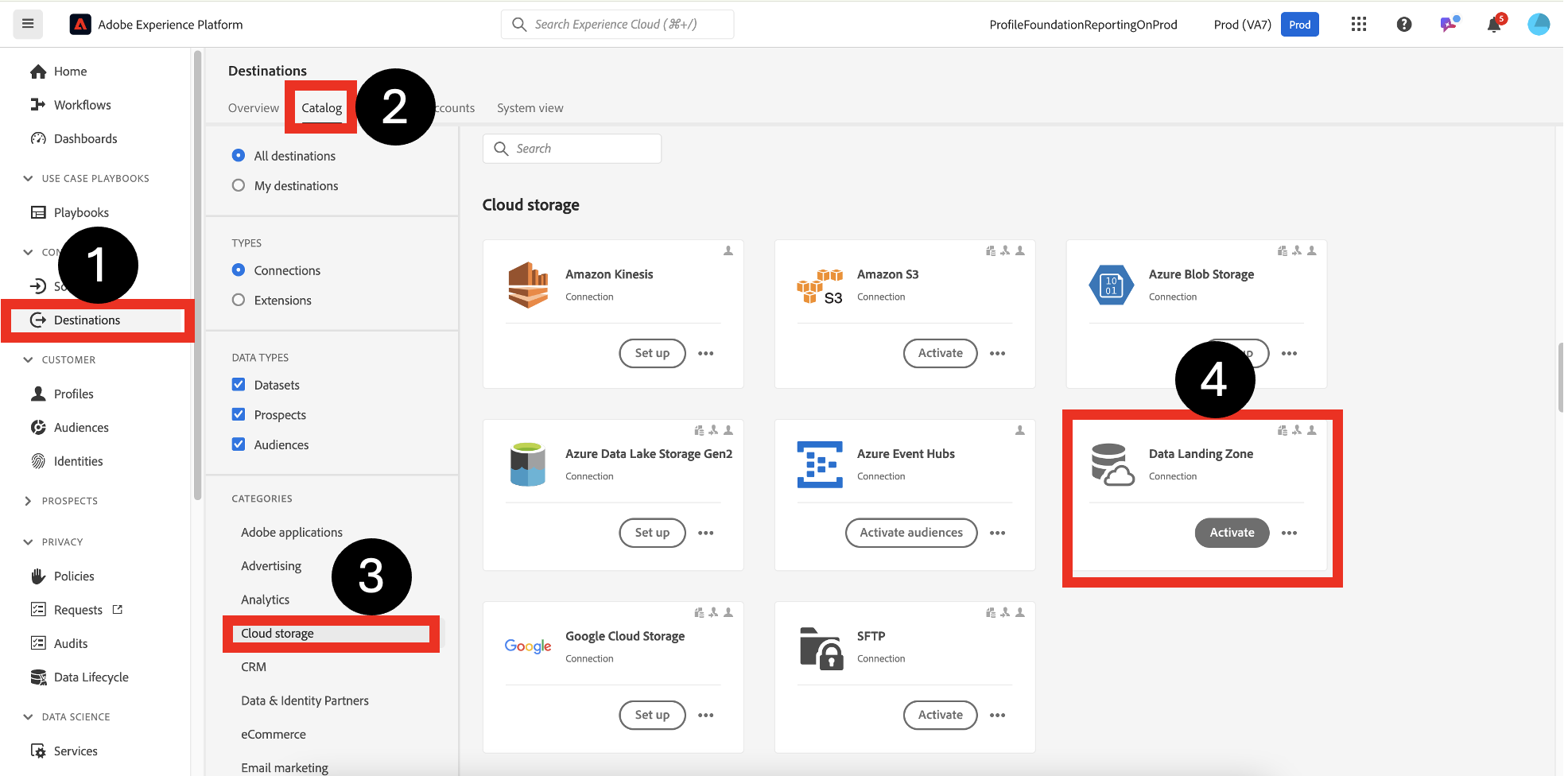The width and height of the screenshot is (1568, 776).
Task: Select the Extensions type radio button
Action: click(239, 300)
